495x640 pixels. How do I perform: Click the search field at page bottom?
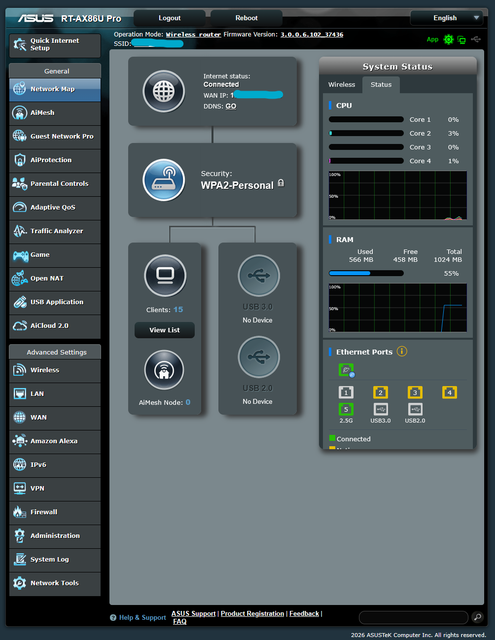click(413, 617)
